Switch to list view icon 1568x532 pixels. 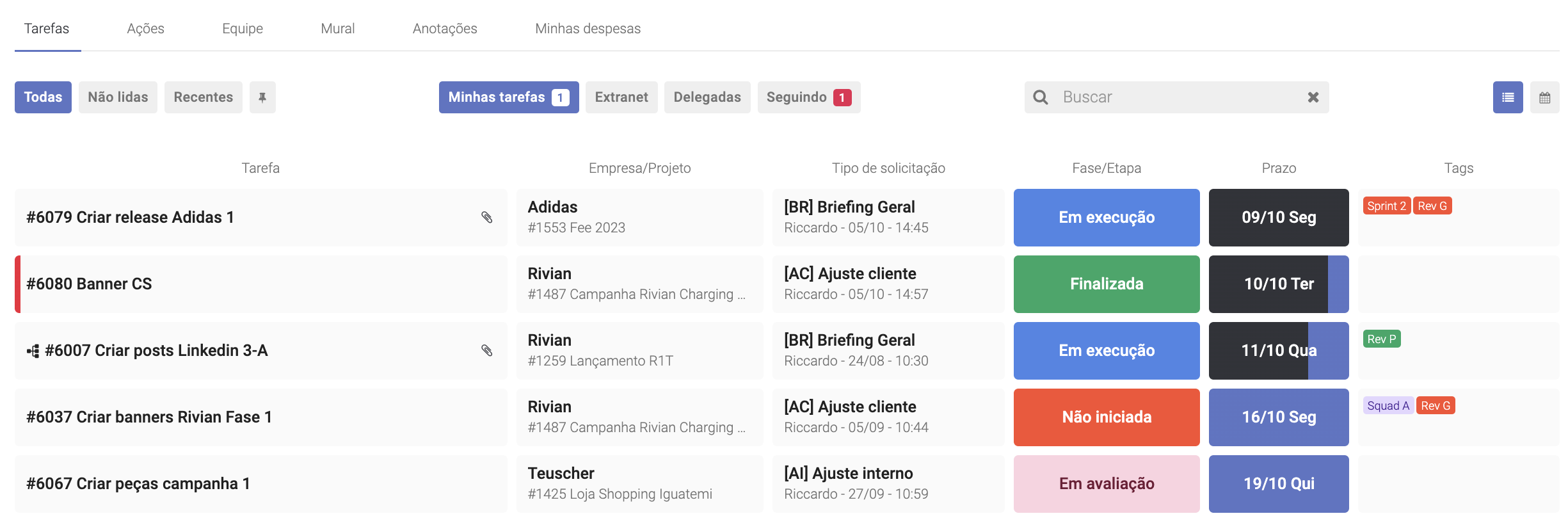[x=1507, y=97]
